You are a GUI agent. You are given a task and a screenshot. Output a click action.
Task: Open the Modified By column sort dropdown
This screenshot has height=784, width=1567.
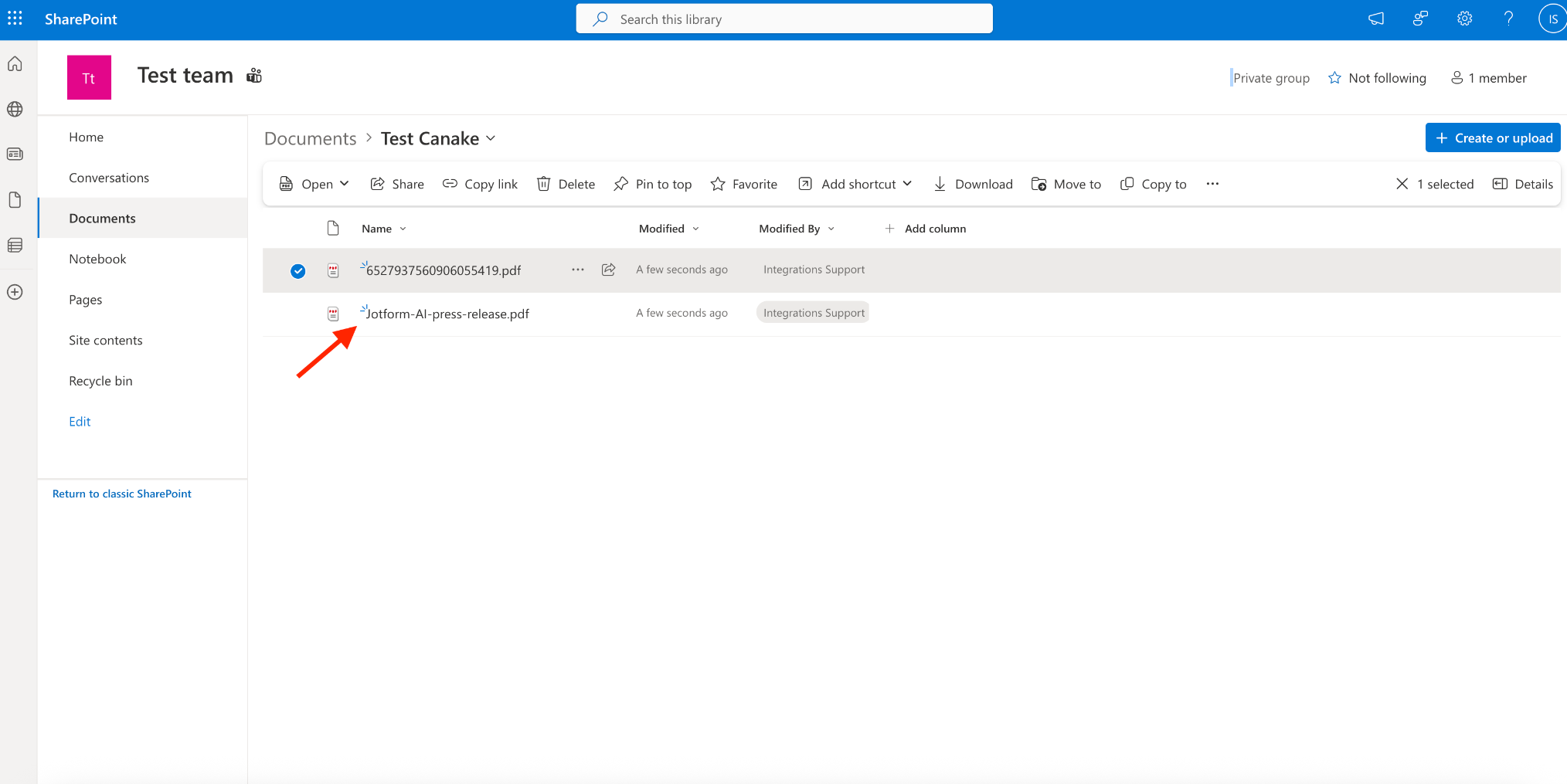pyautogui.click(x=831, y=228)
